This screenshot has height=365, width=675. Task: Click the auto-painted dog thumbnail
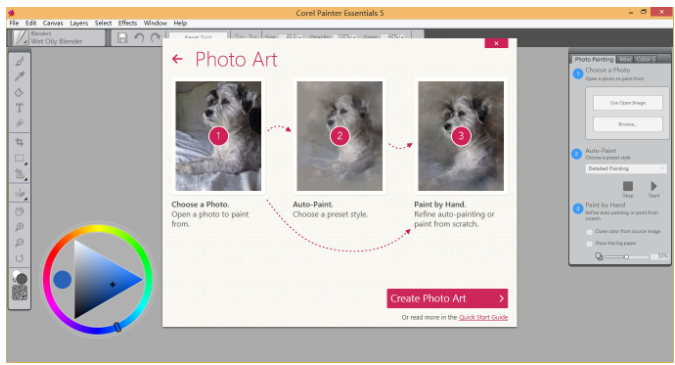point(340,136)
